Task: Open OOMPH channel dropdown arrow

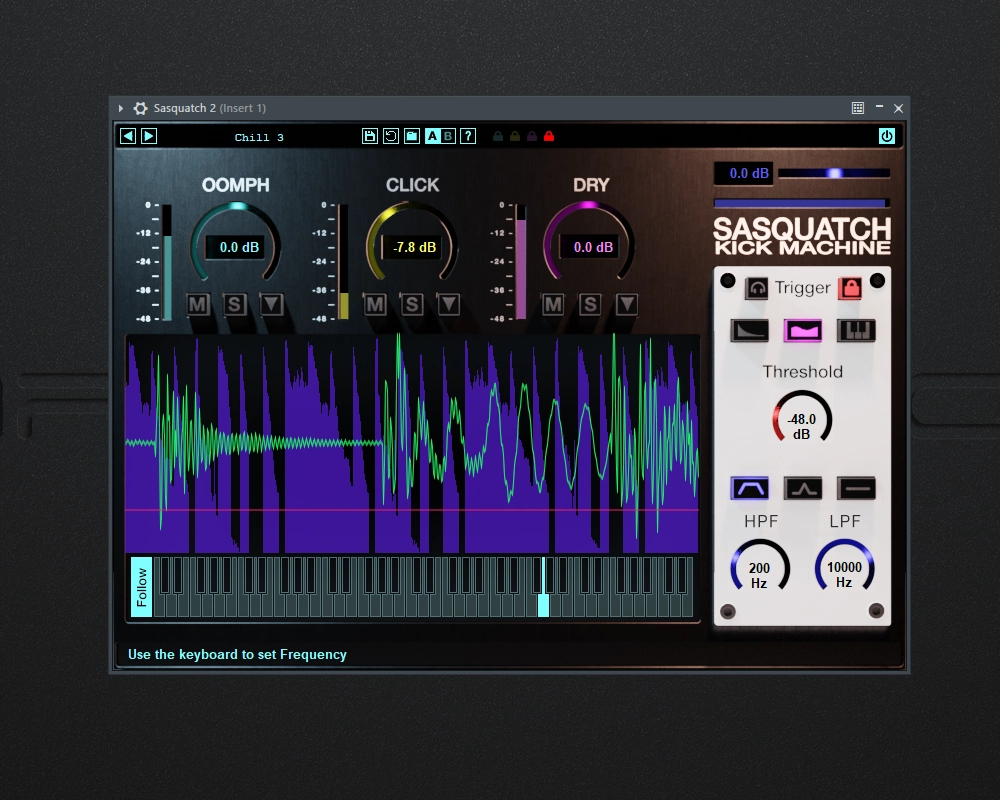Action: [x=272, y=304]
